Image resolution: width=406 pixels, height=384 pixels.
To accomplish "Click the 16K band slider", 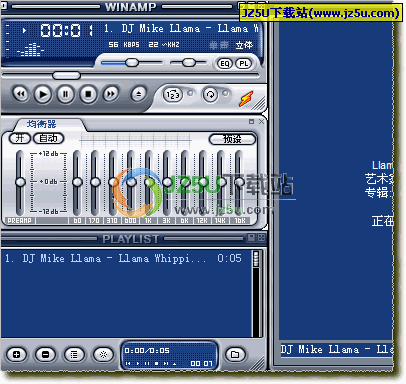I will pyautogui.click(x=239, y=182).
